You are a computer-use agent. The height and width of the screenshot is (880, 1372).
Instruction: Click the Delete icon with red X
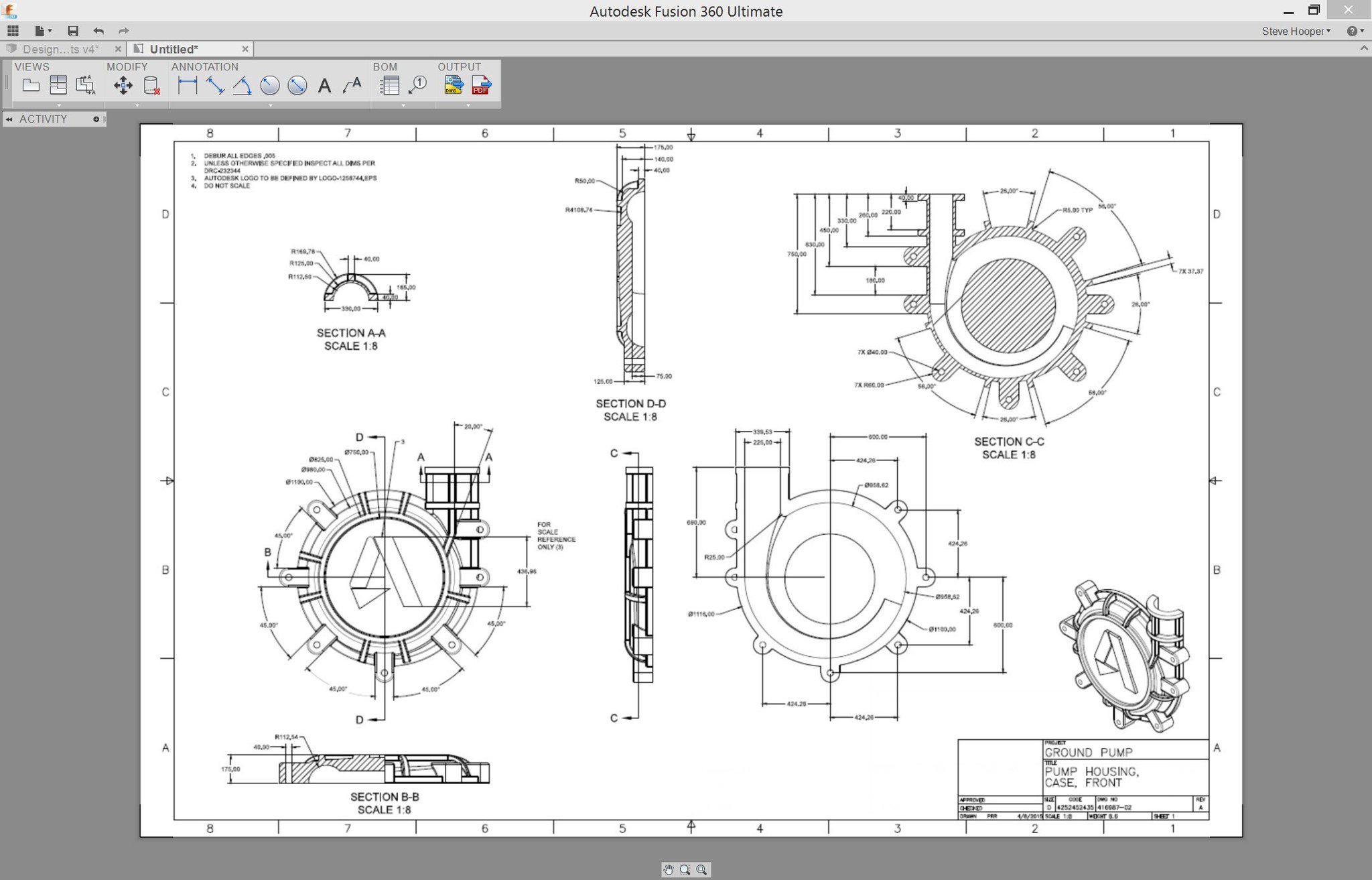tap(152, 85)
